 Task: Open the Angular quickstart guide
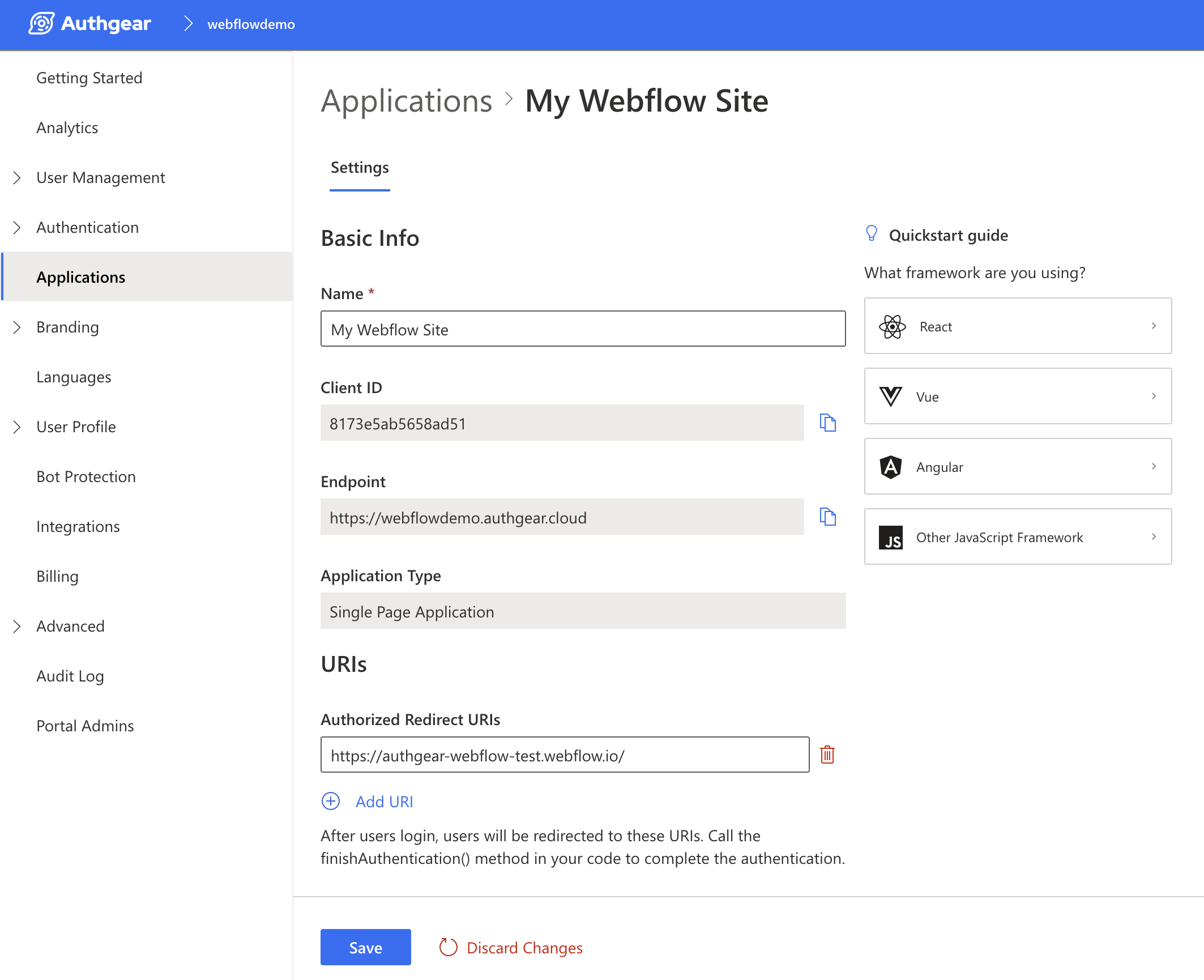click(1017, 467)
